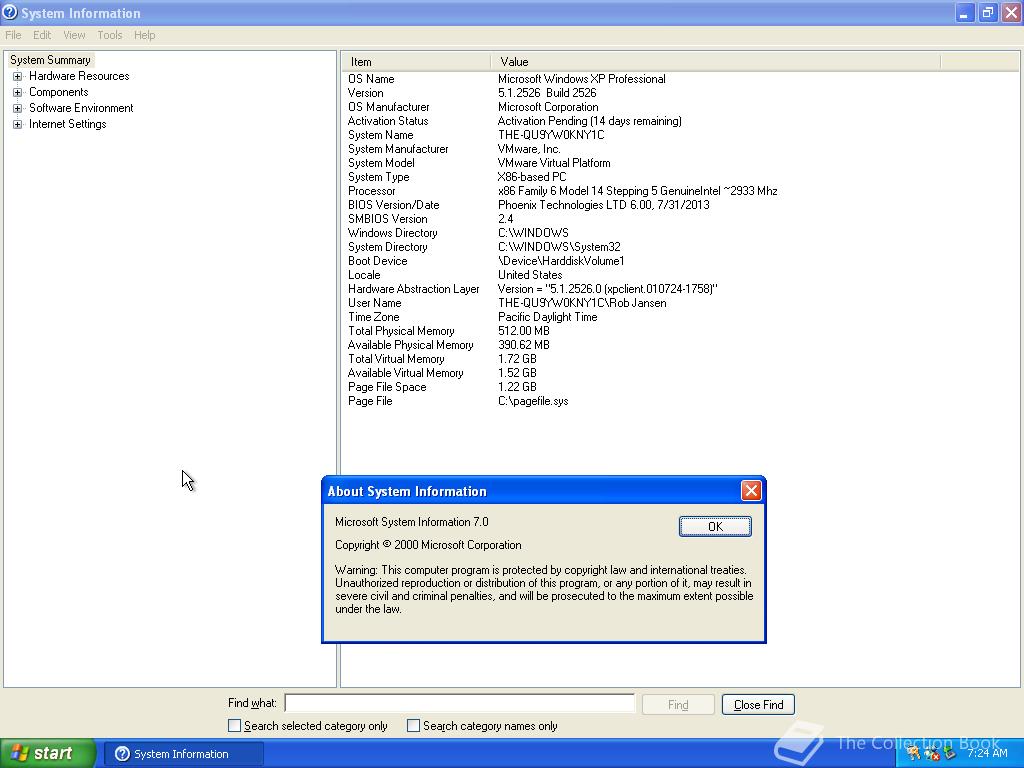
Task: Click System Information taskbar button
Action: (184, 754)
